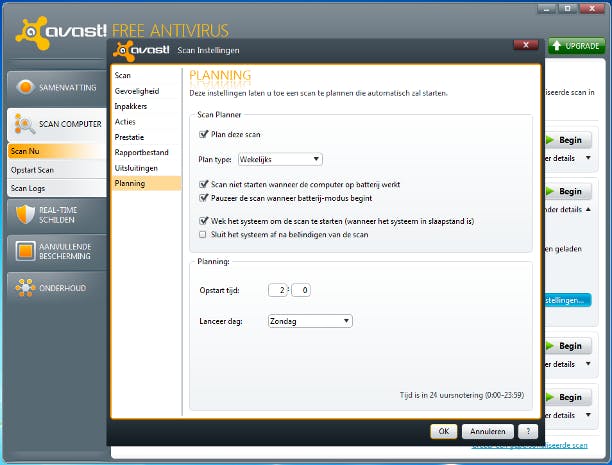This screenshot has height=465, width=612.
Task: Close the Scan Instellingen dialog
Action: click(526, 45)
